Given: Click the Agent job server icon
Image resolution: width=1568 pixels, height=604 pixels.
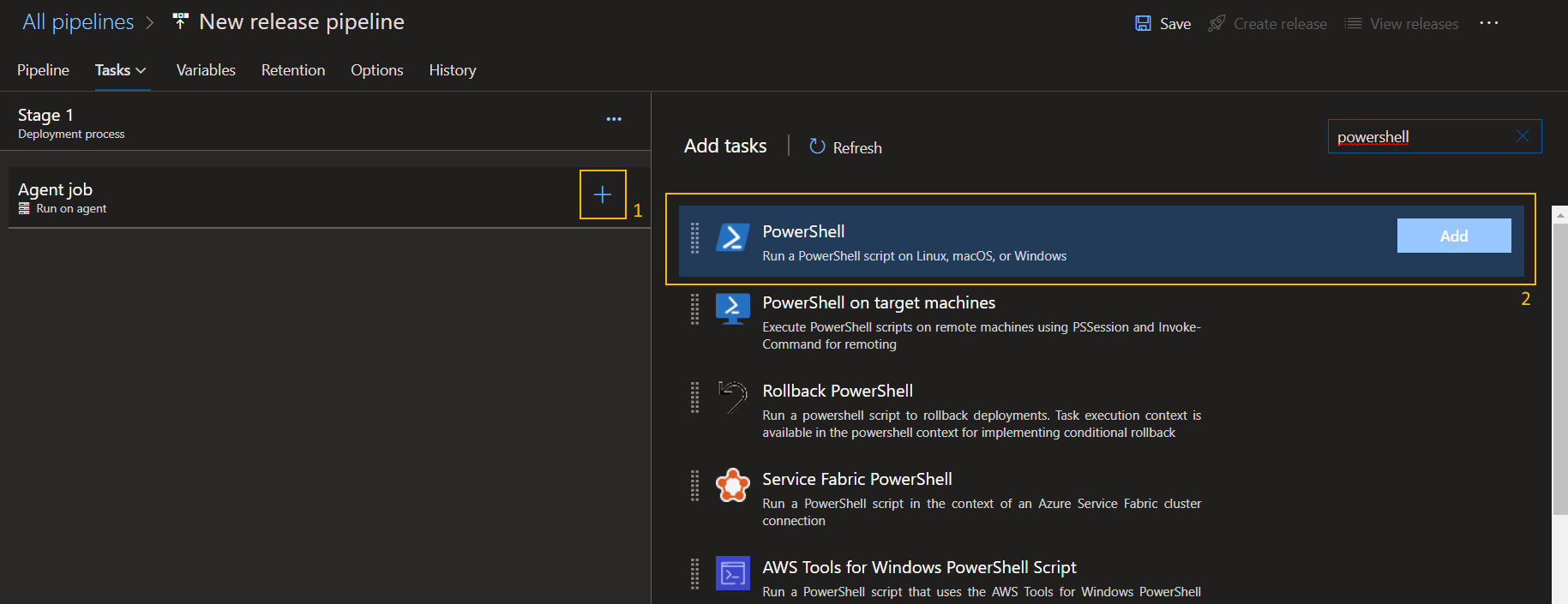Looking at the screenshot, I should click(x=24, y=208).
